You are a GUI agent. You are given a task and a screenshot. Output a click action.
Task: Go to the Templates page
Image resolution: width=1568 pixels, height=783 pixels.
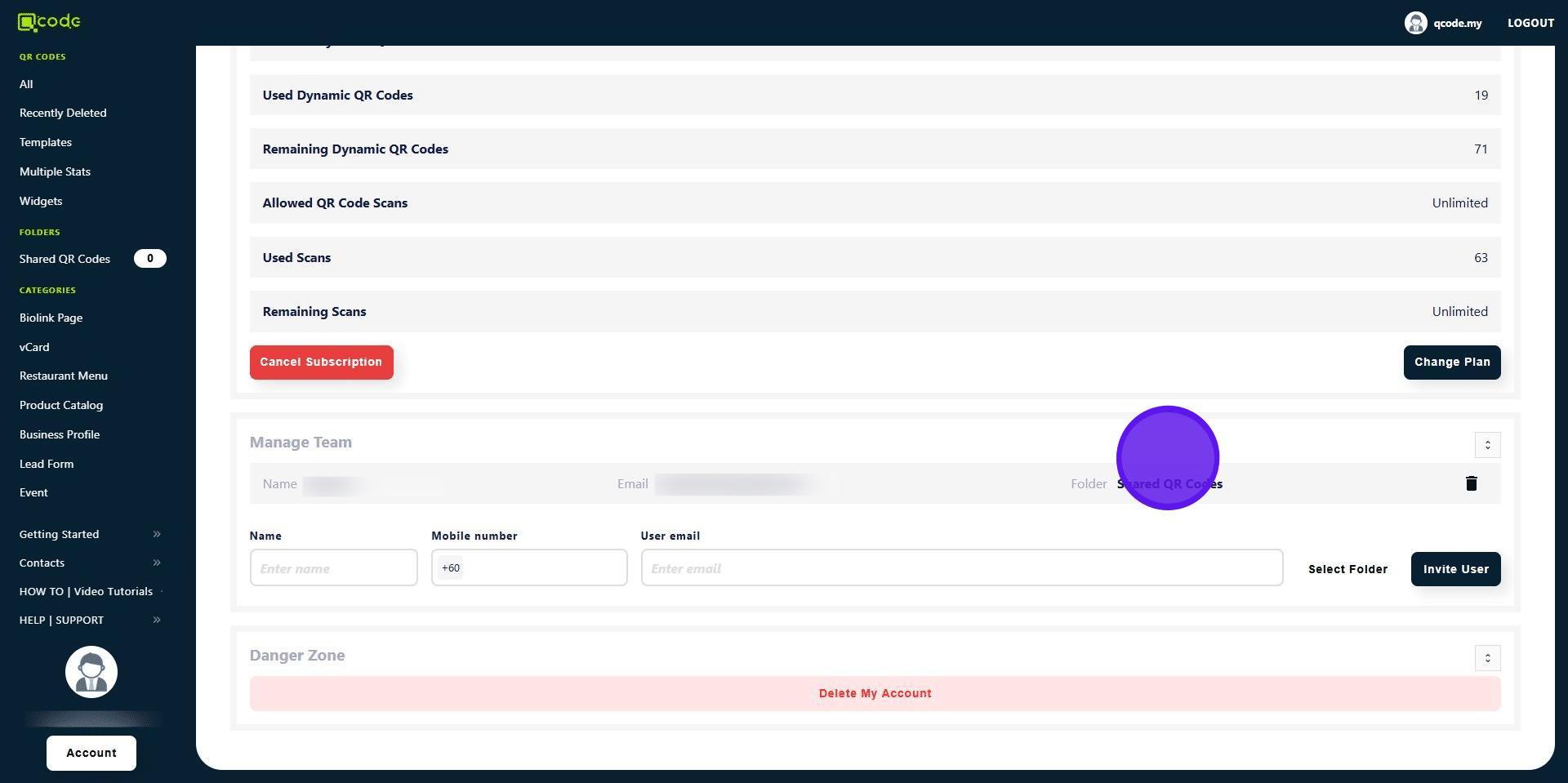point(46,142)
